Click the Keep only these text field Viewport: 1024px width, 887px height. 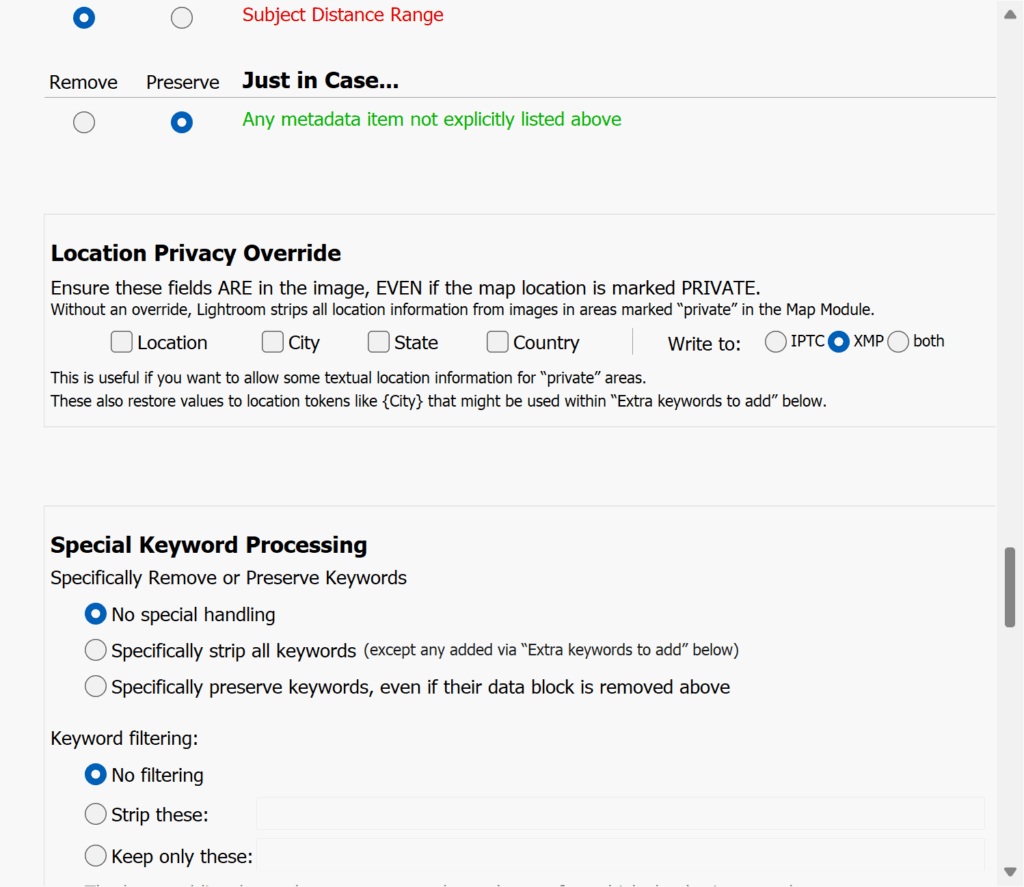620,856
